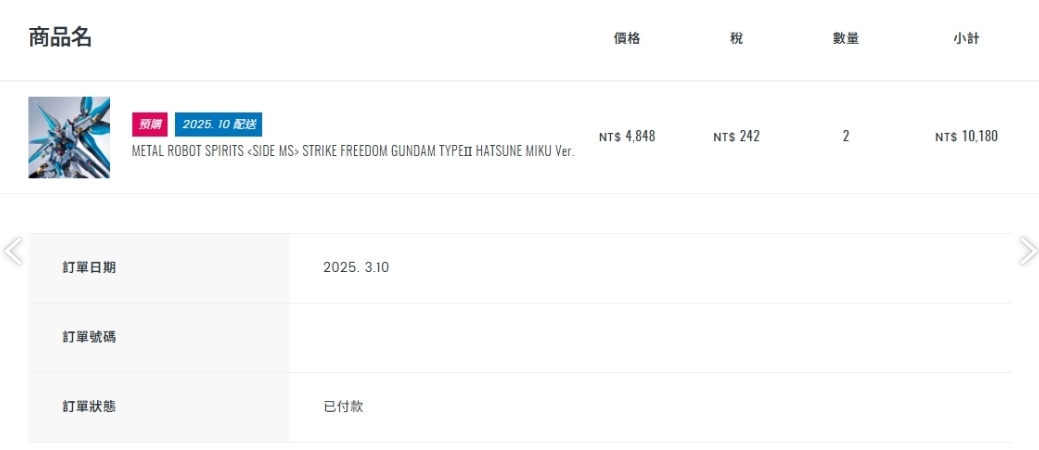Click the 訂單號碼 row label
The image size is (1039, 450).
coord(89,337)
